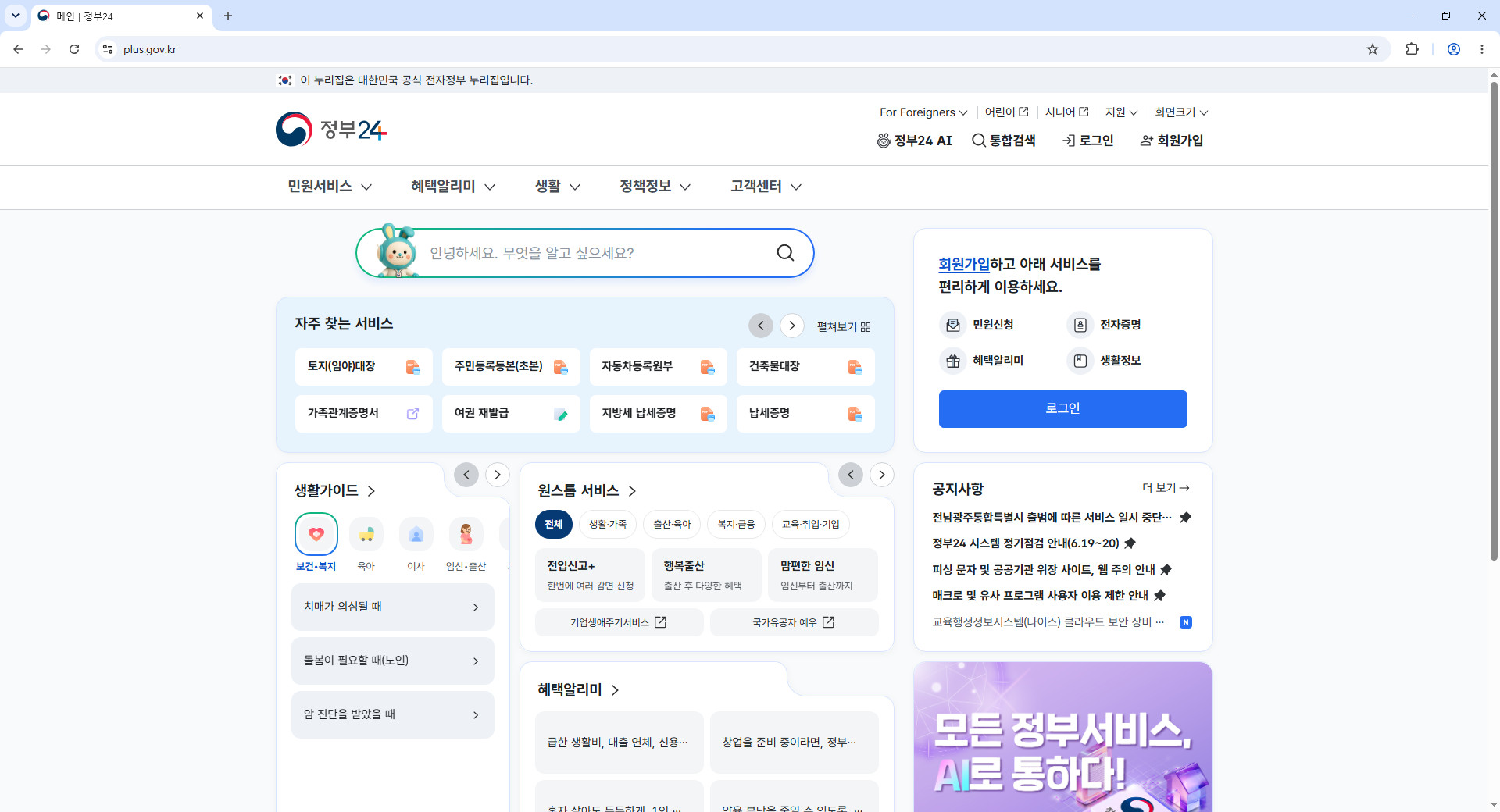Select the 생활·가족 filter tab
The width and height of the screenshot is (1500, 812).
[608, 525]
